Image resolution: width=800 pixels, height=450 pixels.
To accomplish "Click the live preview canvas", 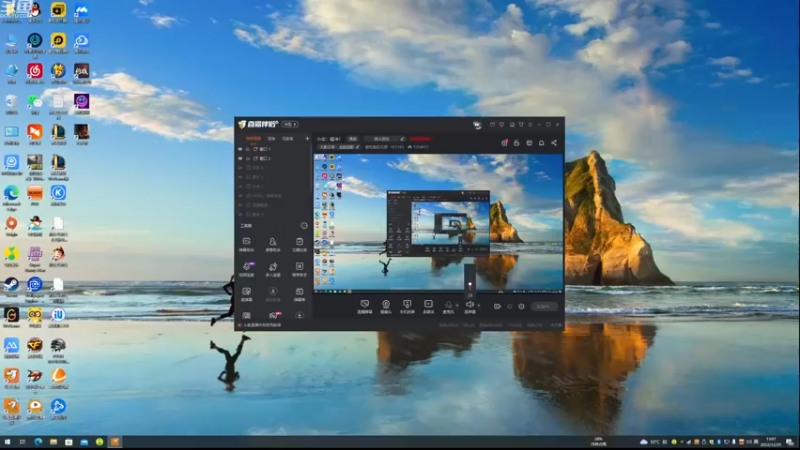I will coord(438,223).
